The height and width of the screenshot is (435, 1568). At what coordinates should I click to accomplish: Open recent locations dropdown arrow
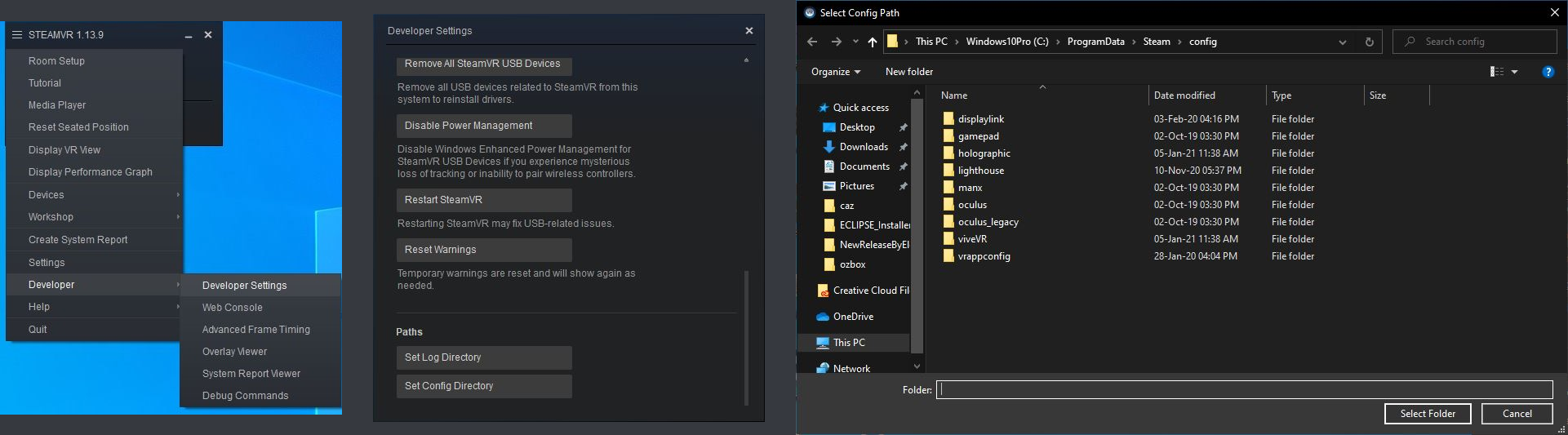(x=855, y=42)
